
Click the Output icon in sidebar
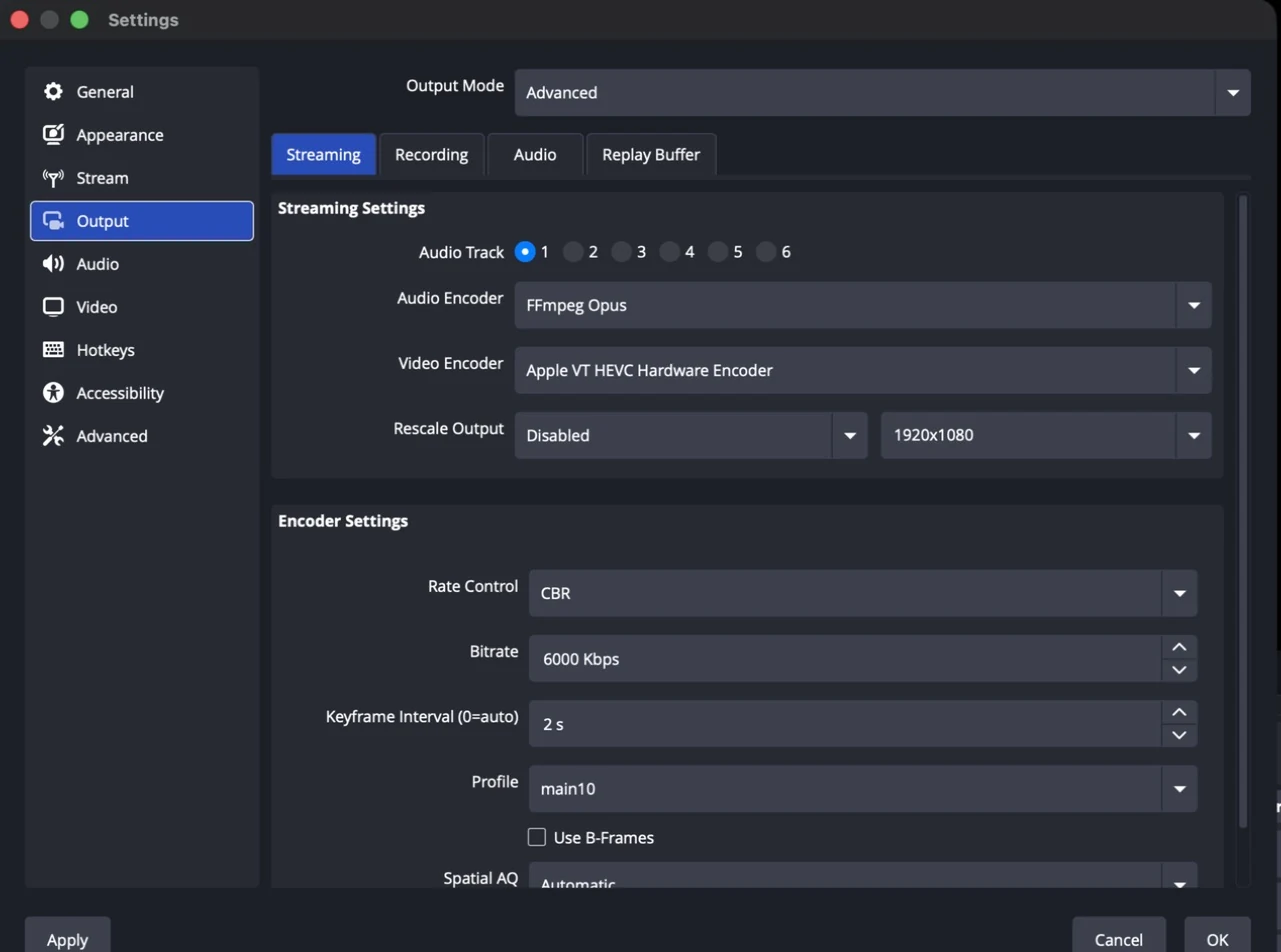coord(53,221)
